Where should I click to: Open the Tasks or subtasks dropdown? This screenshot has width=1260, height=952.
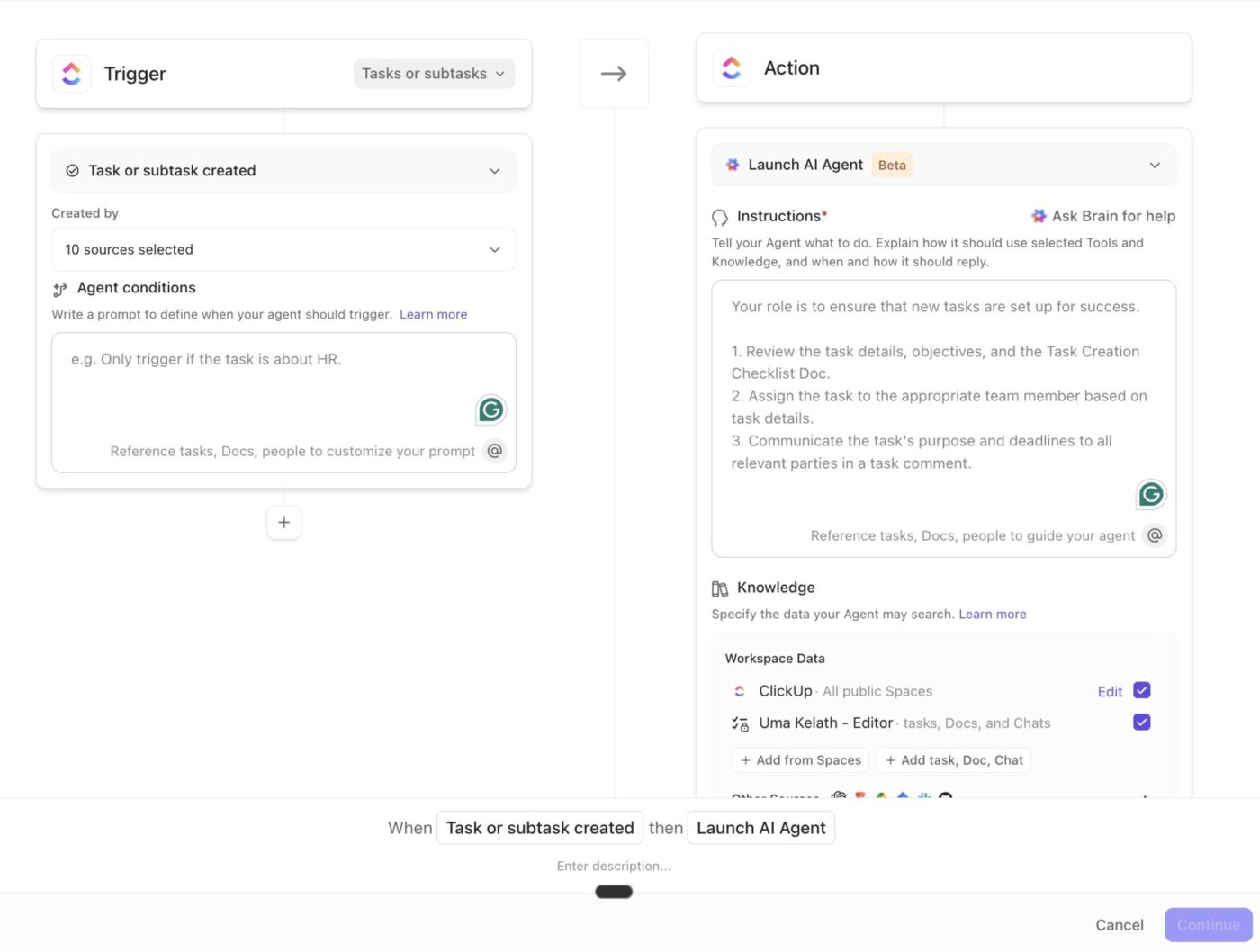(x=434, y=74)
